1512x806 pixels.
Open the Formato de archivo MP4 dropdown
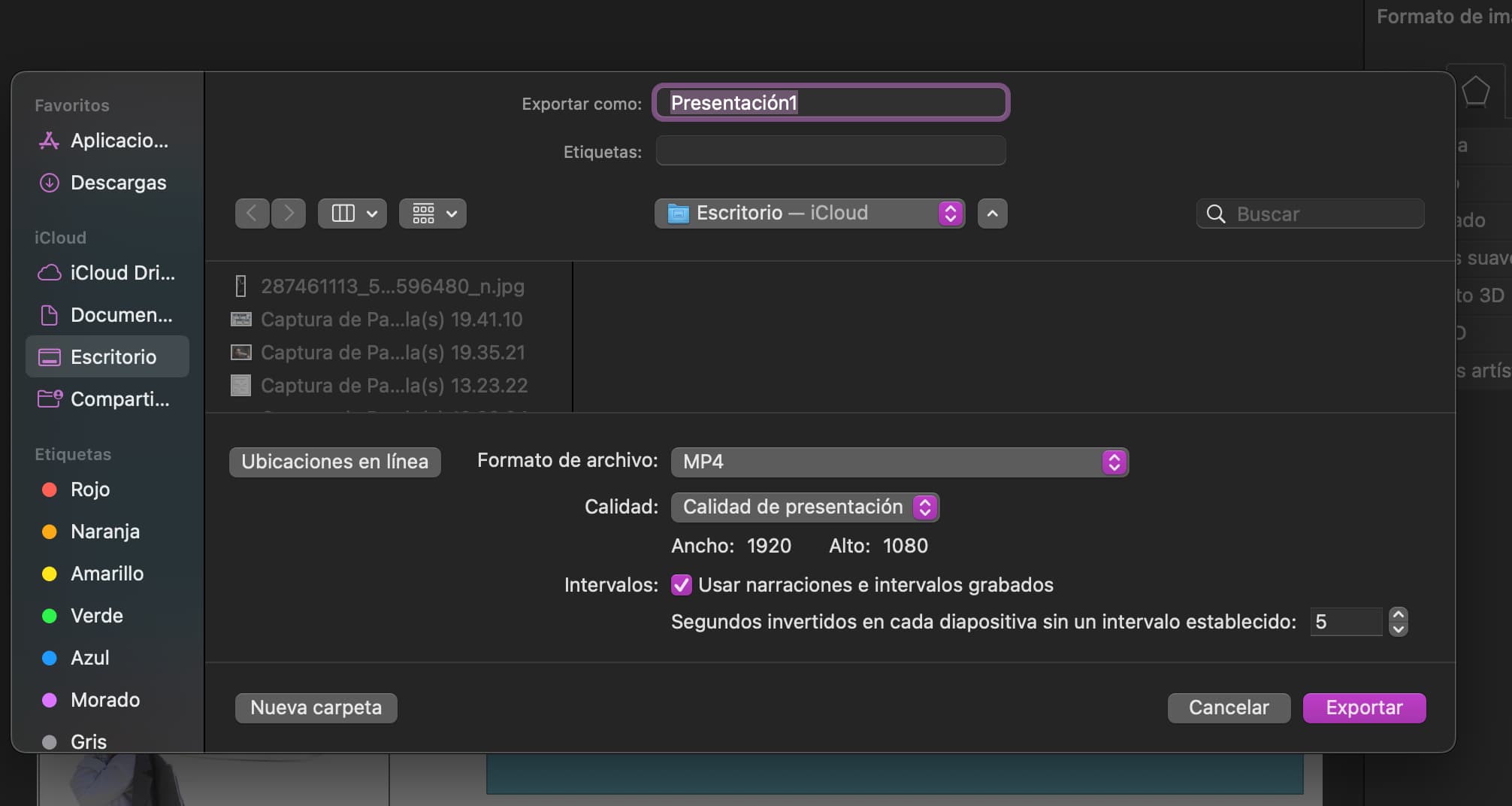click(899, 462)
